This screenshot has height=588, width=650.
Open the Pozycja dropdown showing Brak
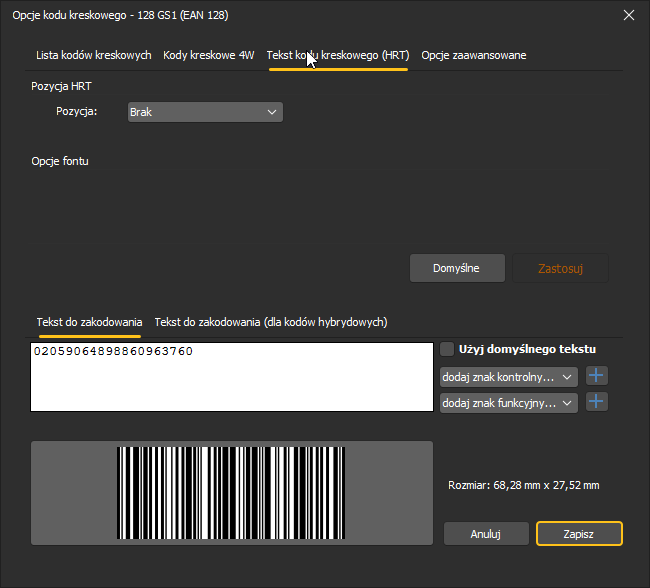(x=205, y=112)
